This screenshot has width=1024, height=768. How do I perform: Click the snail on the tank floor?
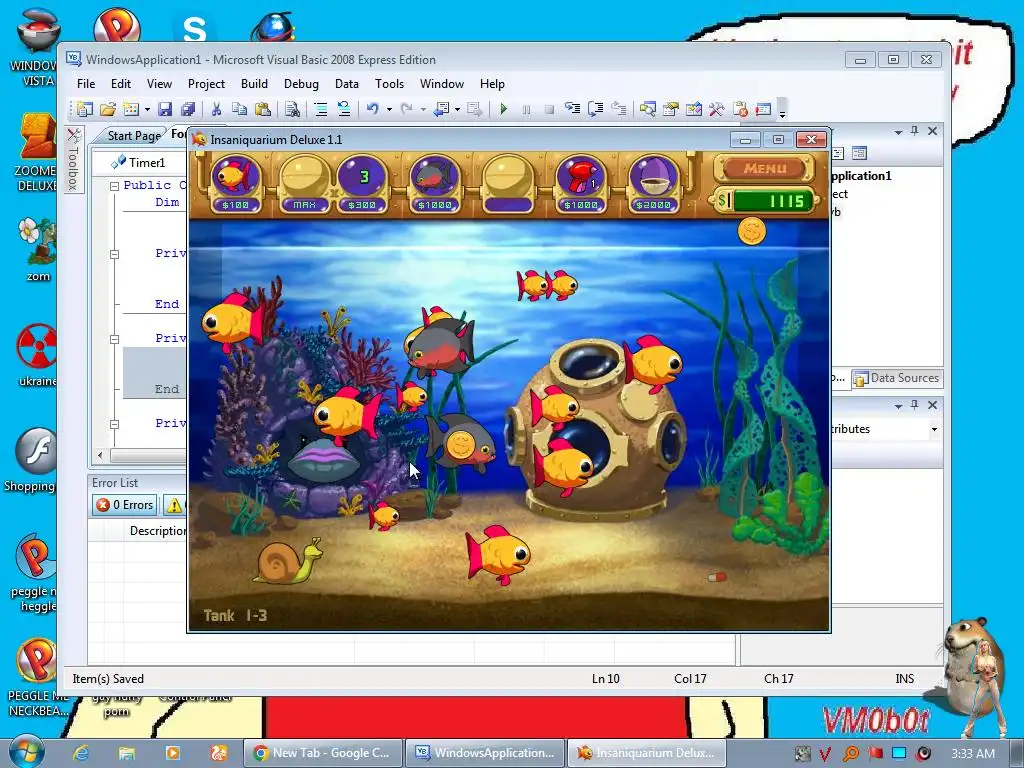point(287,560)
